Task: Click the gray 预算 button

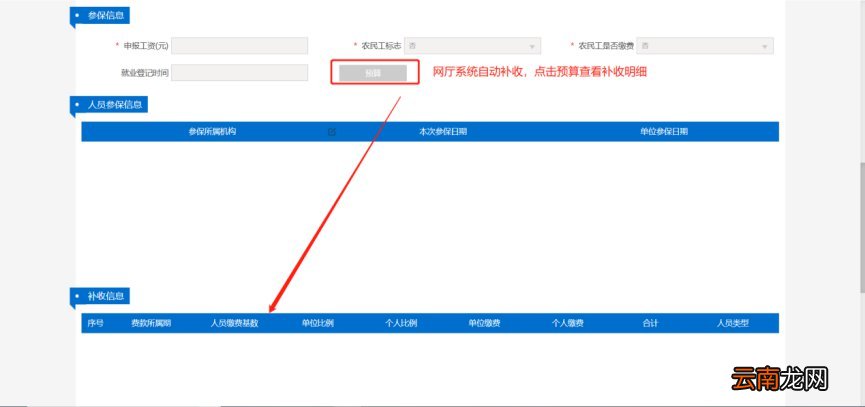Action: pyautogui.click(x=373, y=73)
